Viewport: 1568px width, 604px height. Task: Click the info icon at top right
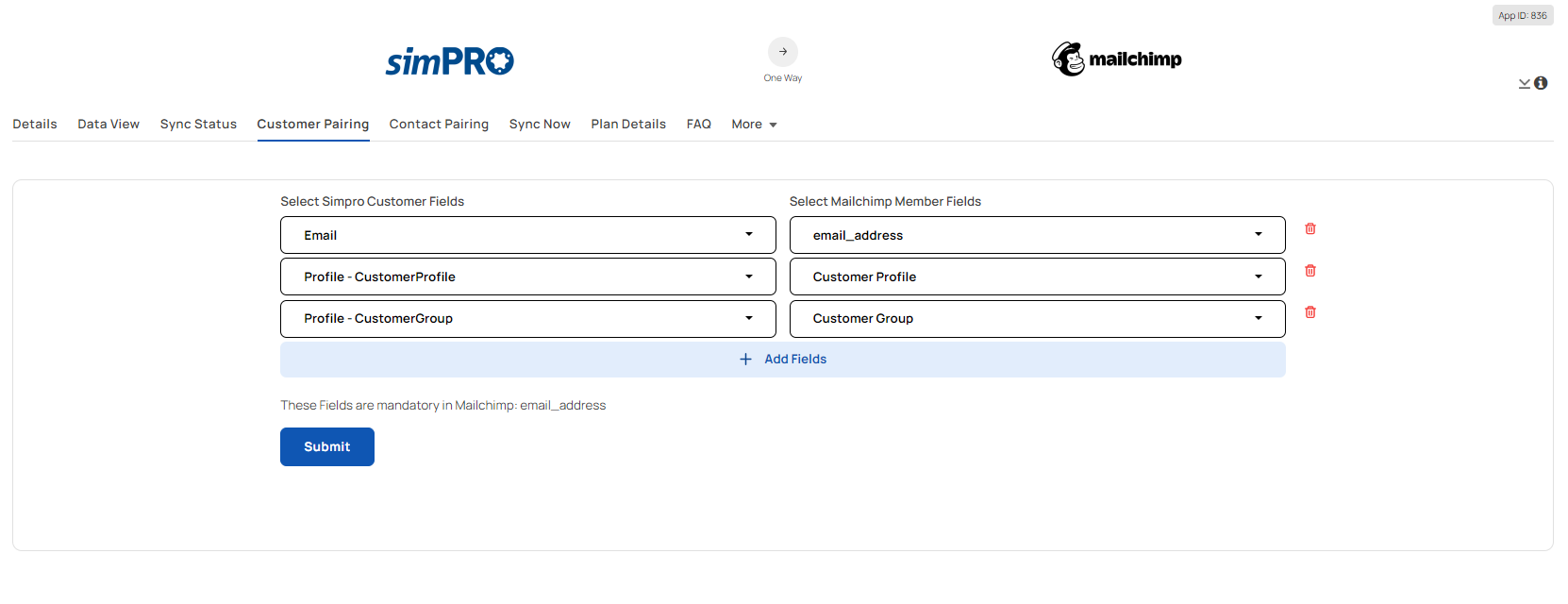tap(1541, 83)
